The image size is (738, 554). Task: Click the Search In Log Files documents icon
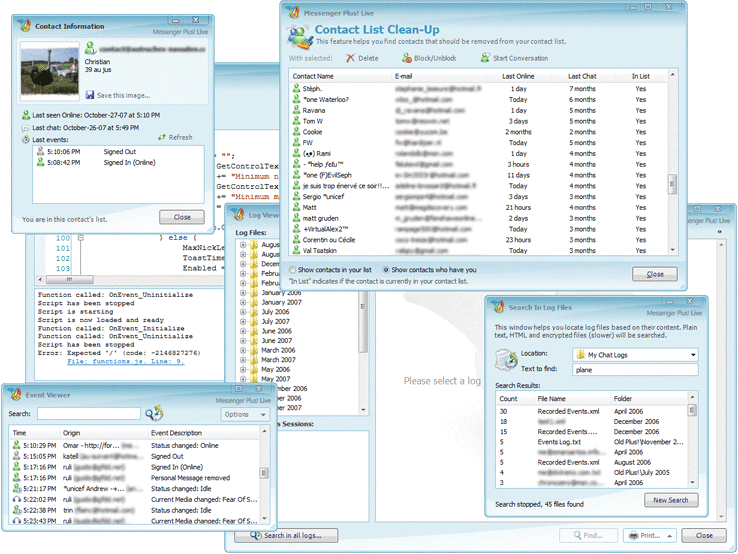point(506,361)
